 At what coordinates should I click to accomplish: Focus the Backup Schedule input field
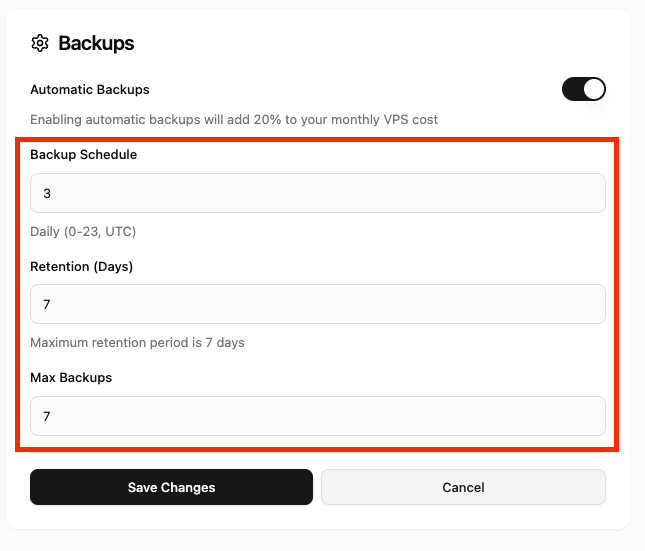318,193
